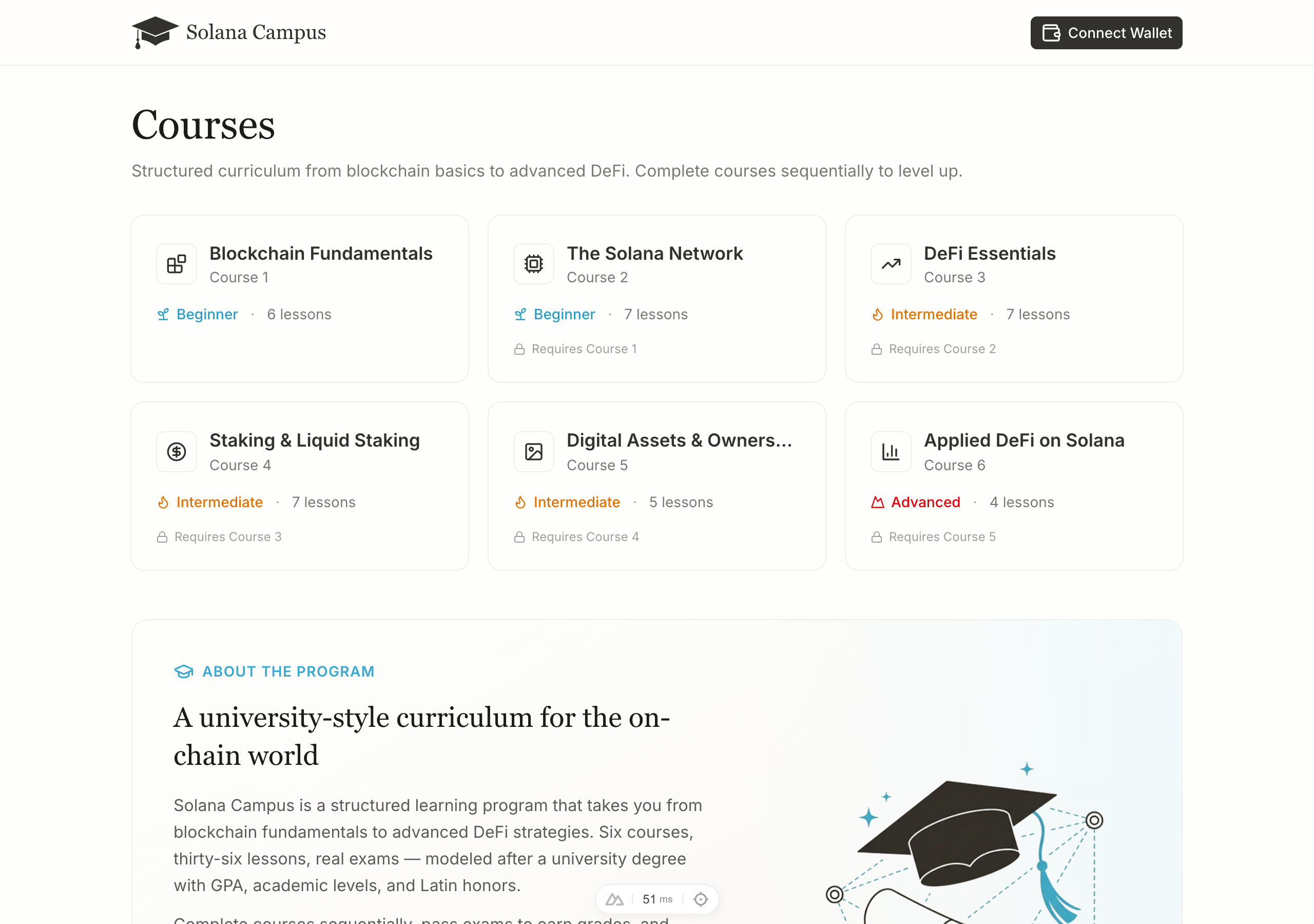Open the Solana Campus home link text
1314x924 pixels.
[x=256, y=32]
